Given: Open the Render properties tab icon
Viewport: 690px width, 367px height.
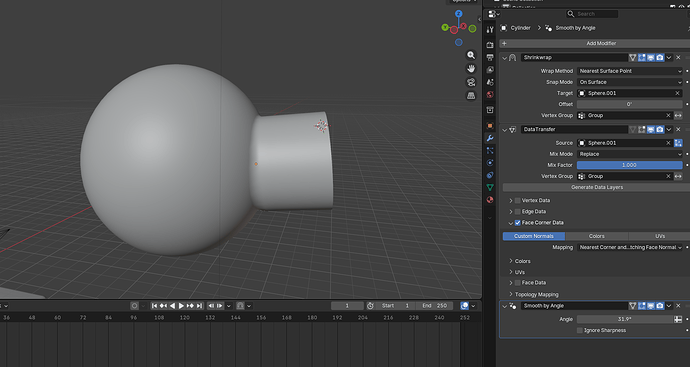Looking at the screenshot, I should click(x=490, y=45).
